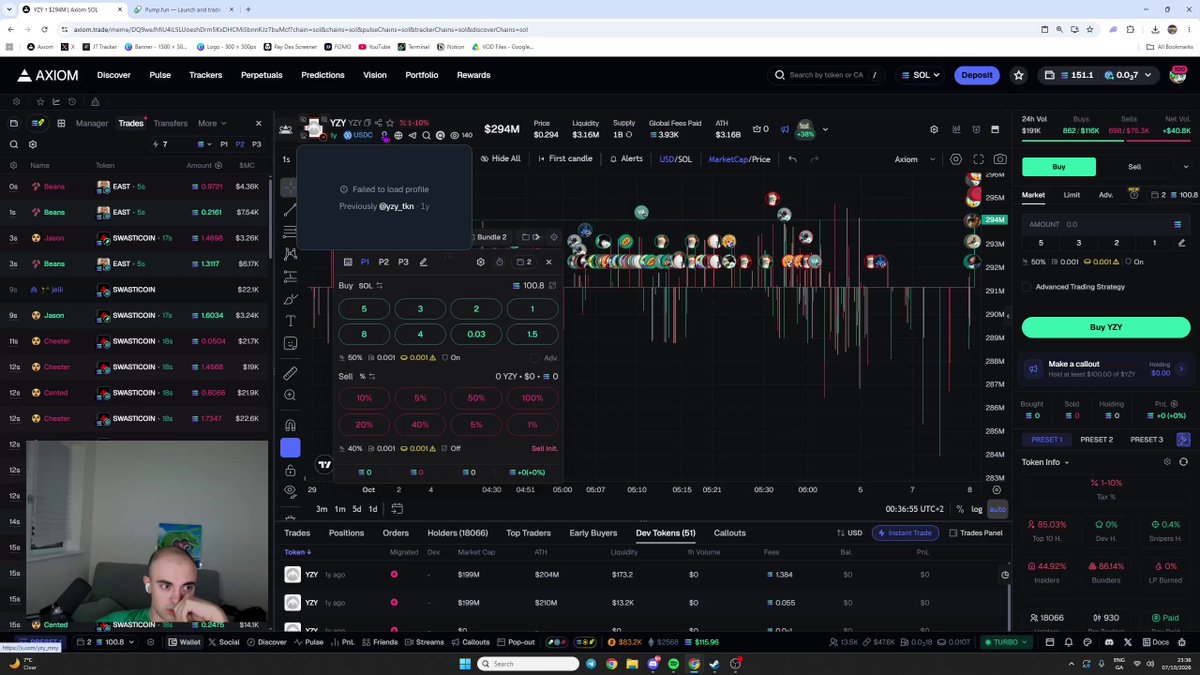Screen dimensions: 1200x675
Task: Open tracker settings gear beside the search icon
Action: 33,144
